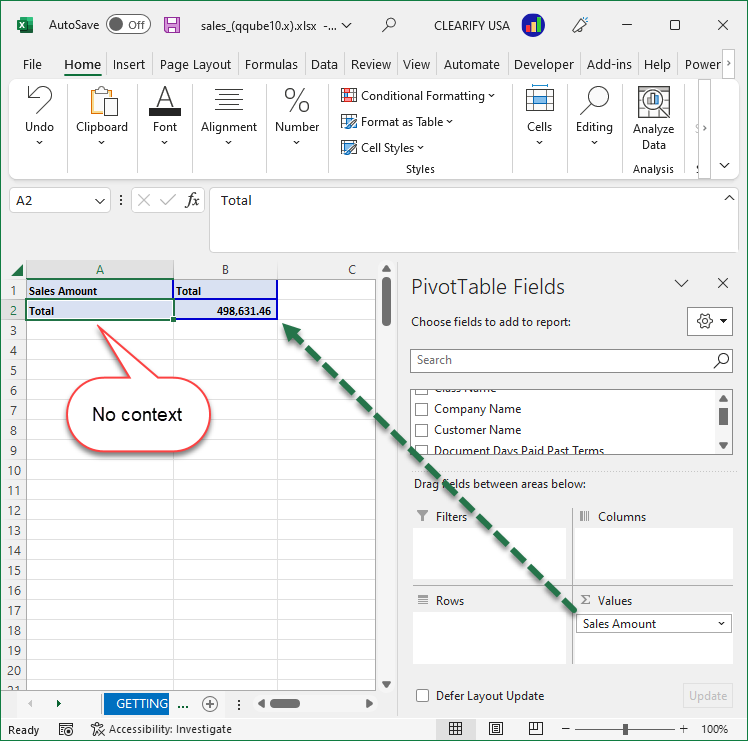
Task: Open PivotTable Fields task pane options chevron
Action: click(681, 283)
